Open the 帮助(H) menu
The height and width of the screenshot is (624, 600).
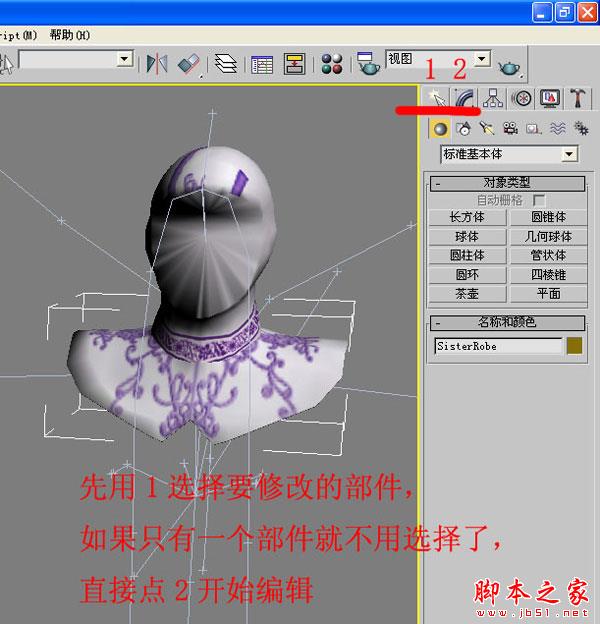70,35
